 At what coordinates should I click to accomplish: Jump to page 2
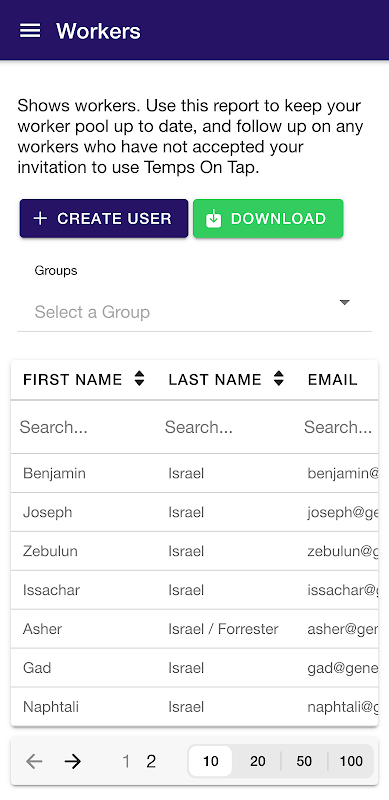151,761
